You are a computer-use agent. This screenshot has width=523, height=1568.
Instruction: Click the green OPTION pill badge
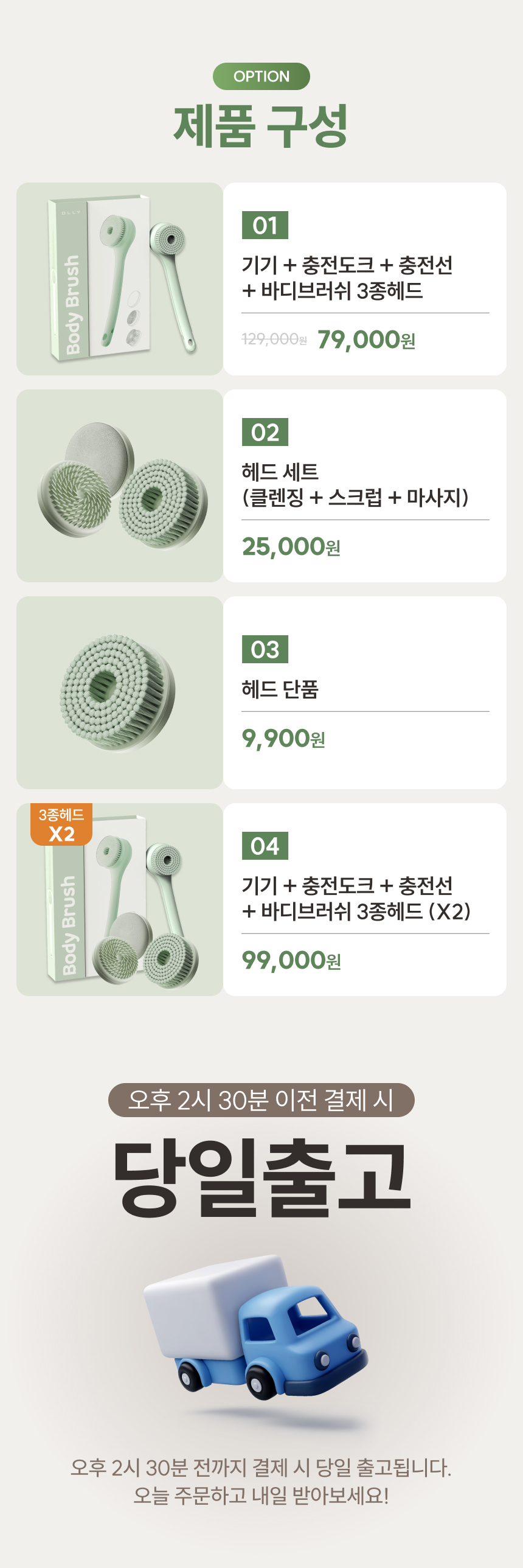coord(261,77)
